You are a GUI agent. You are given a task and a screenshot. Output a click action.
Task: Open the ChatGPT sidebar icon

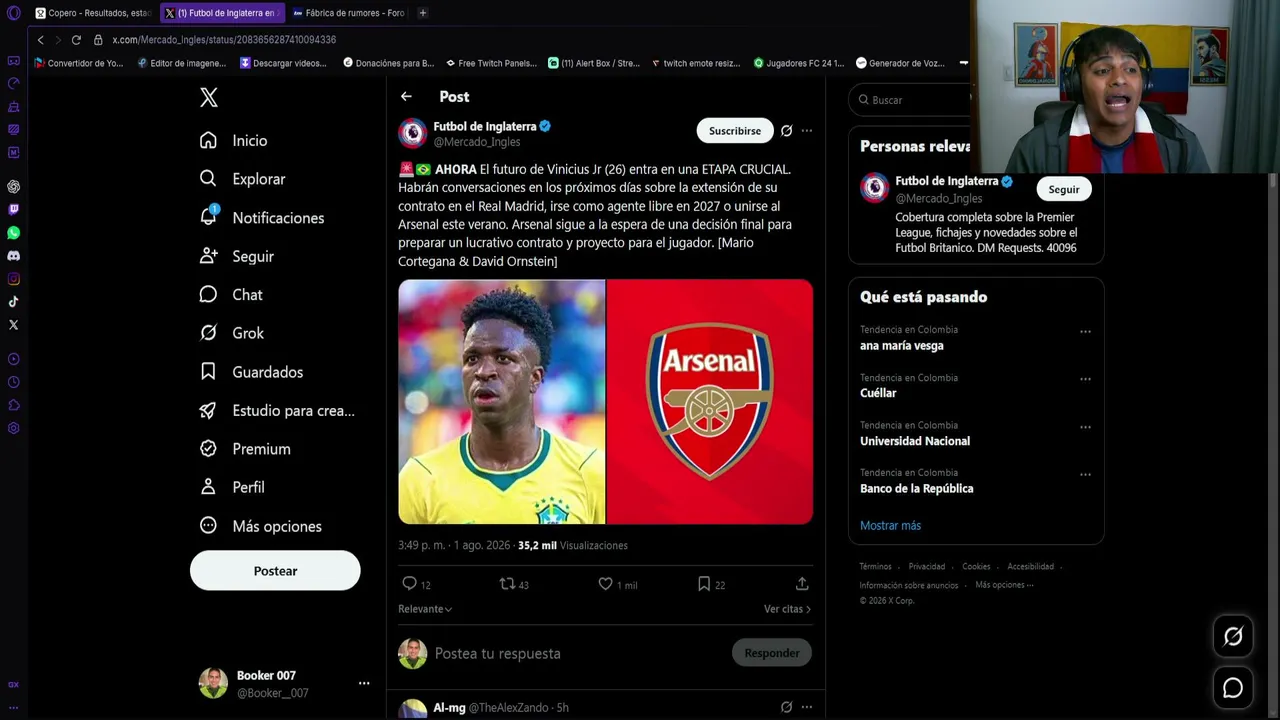coord(13,187)
